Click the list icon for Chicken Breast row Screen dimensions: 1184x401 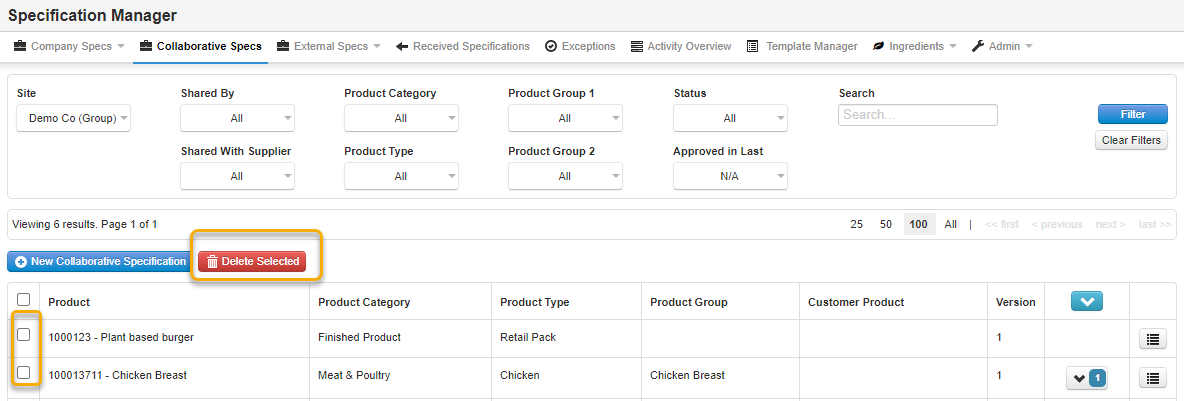pos(1153,378)
